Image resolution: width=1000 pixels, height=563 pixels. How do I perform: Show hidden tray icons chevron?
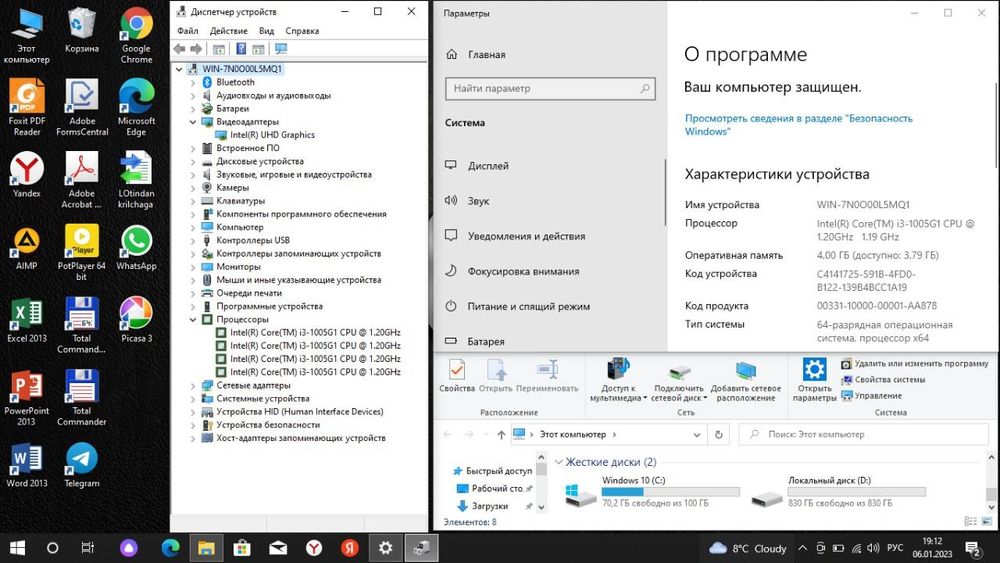[x=802, y=548]
